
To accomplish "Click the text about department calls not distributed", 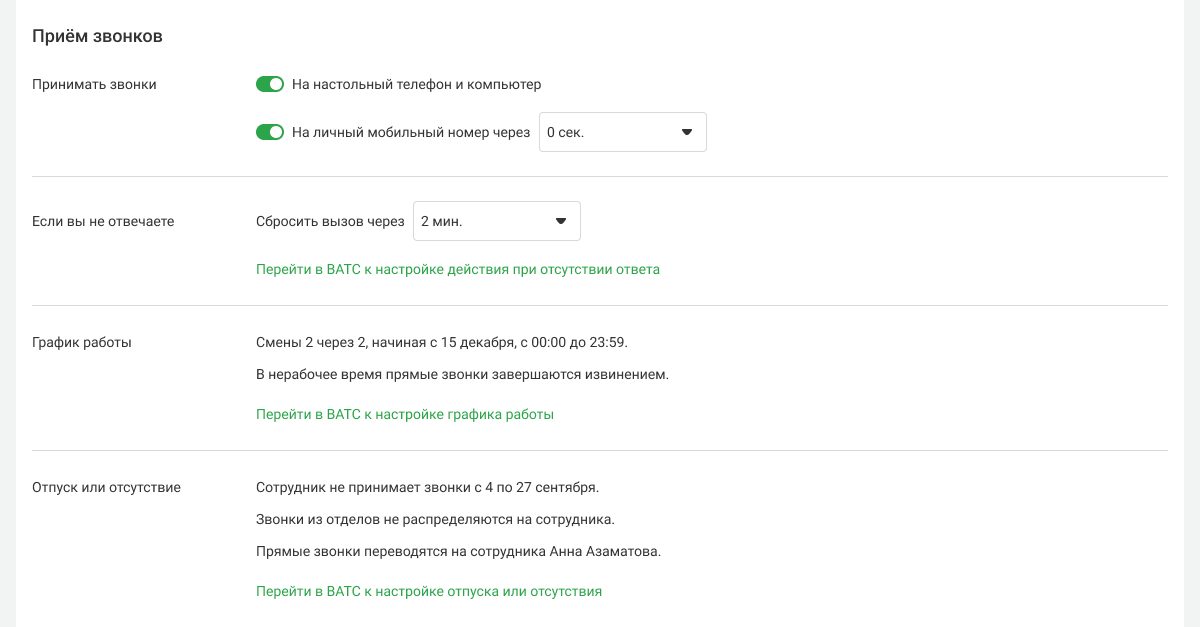I will click(435, 520).
